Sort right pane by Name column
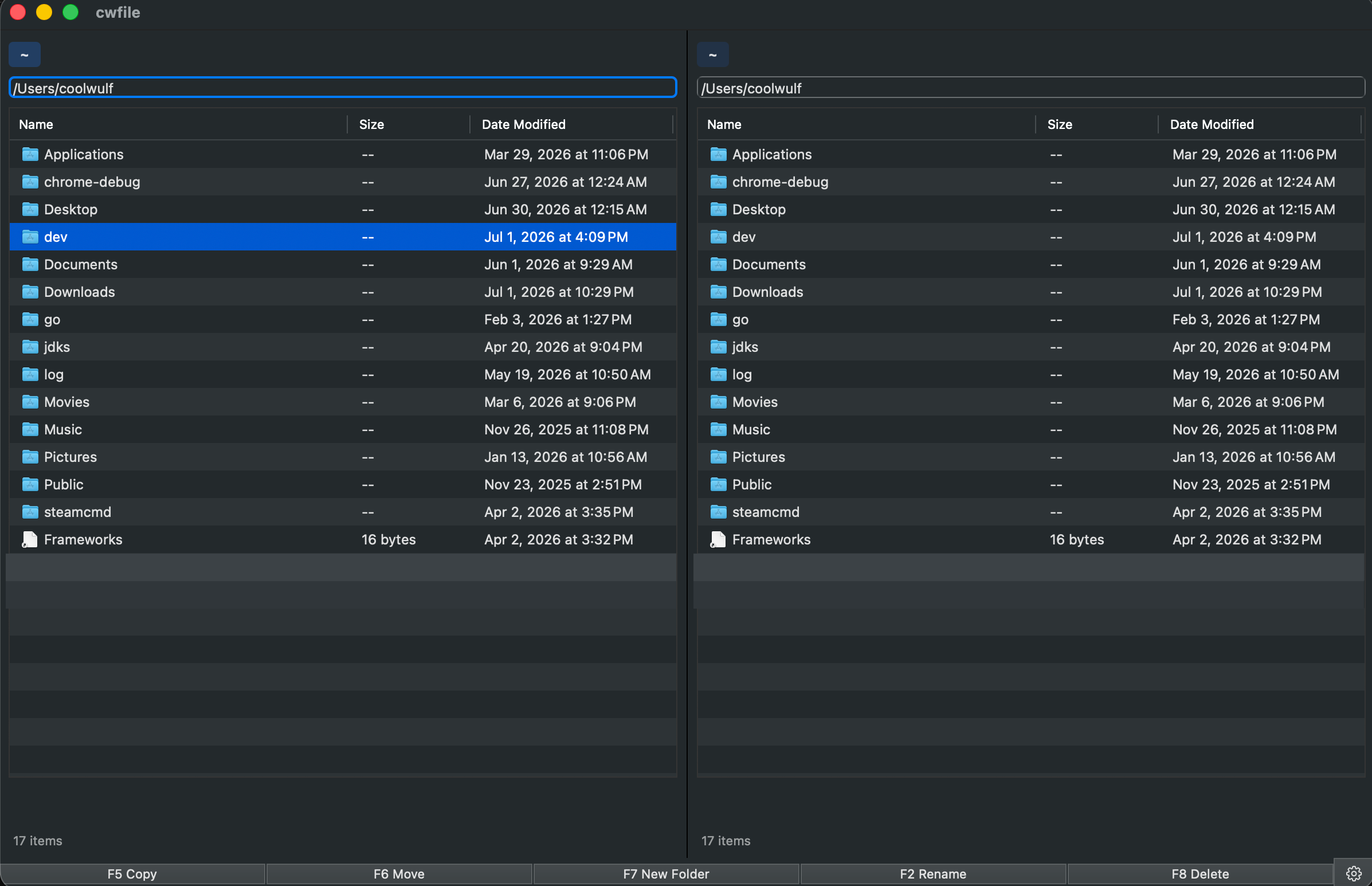This screenshot has height=886, width=1372. (867, 124)
